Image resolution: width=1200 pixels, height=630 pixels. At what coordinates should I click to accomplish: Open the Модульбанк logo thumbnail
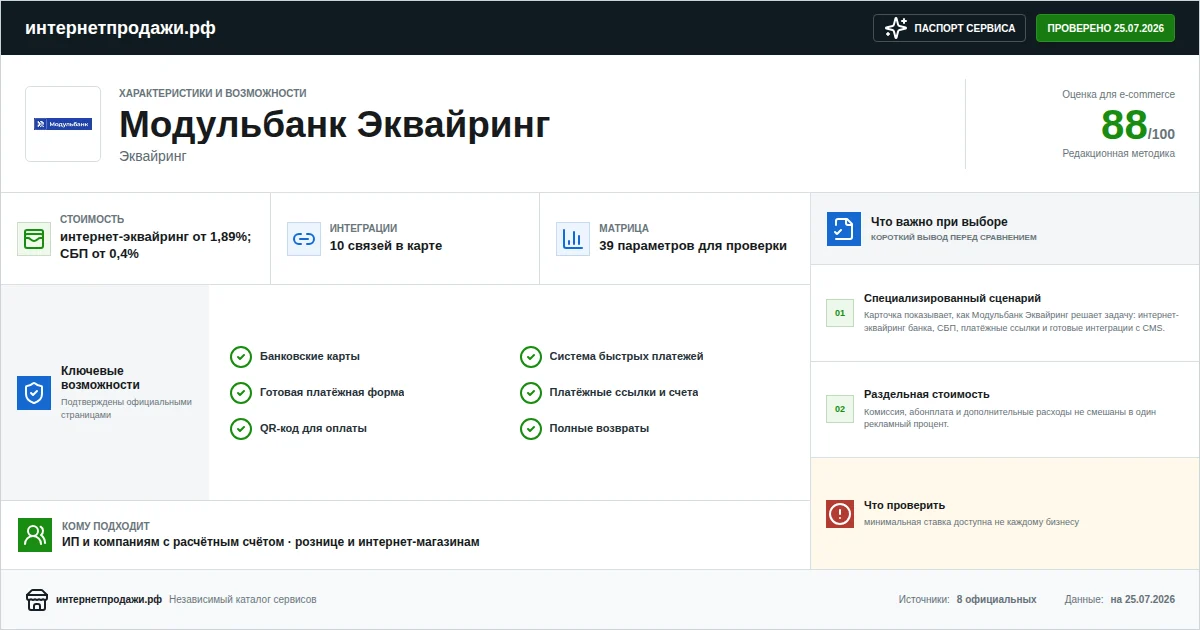[63, 124]
